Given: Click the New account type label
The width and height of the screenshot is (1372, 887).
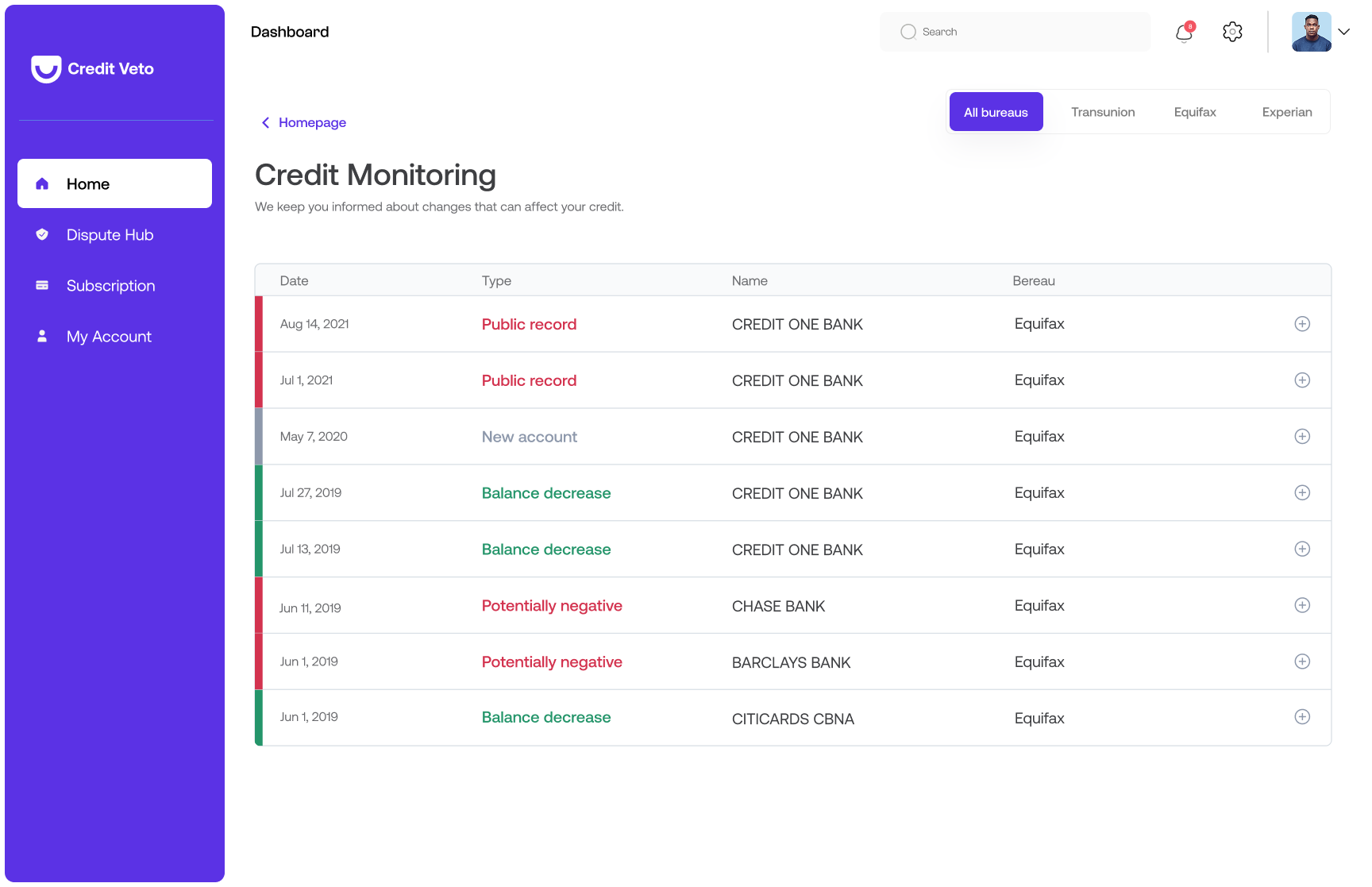Looking at the screenshot, I should tap(529, 437).
